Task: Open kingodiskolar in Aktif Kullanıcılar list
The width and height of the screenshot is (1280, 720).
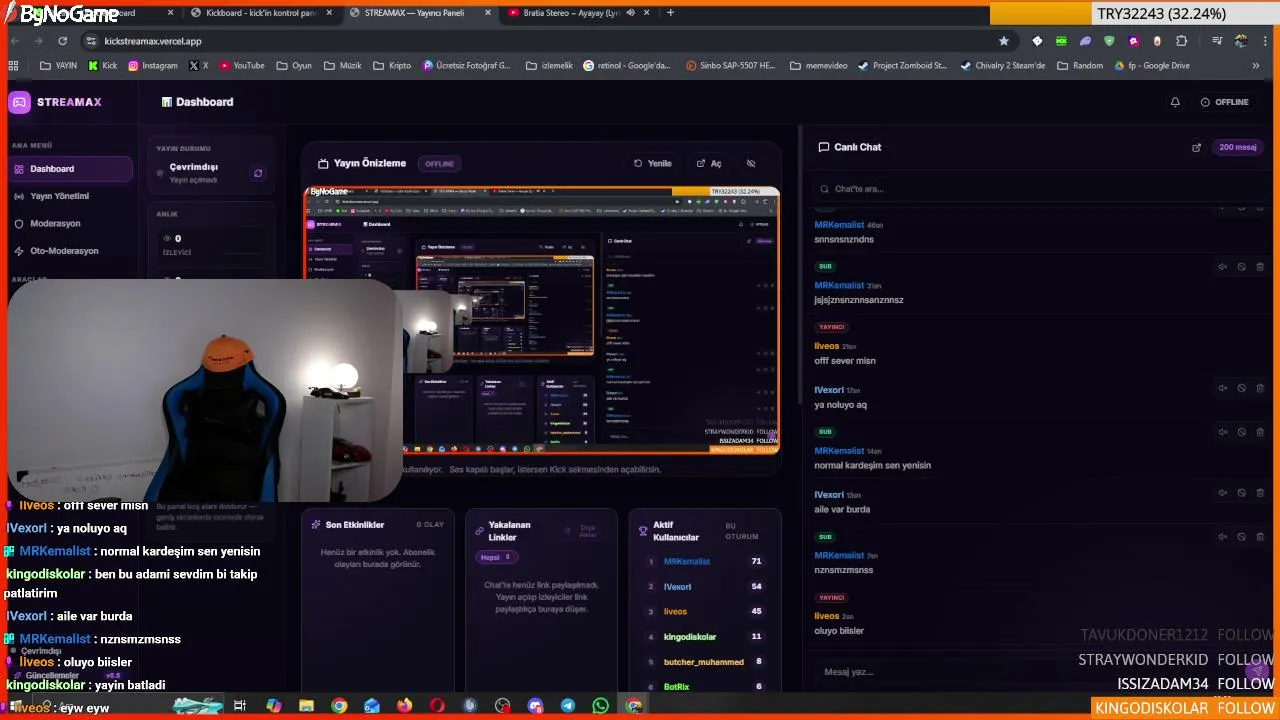Action: (690, 637)
